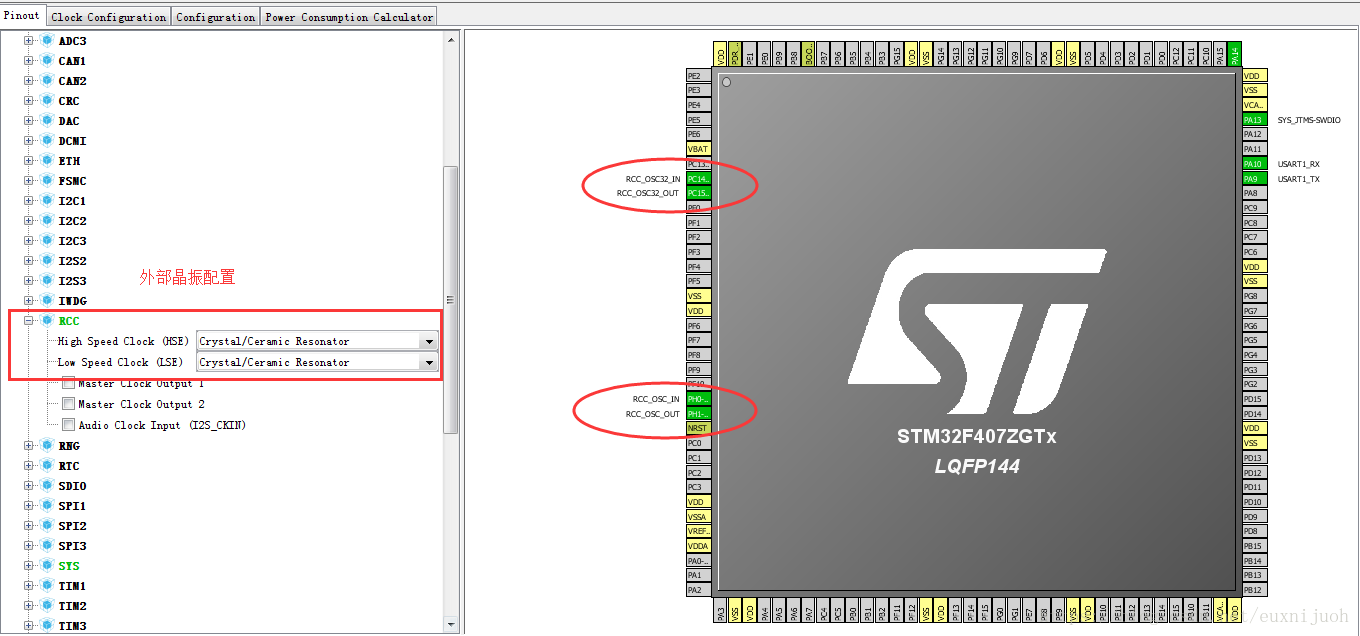Click the SPI2 peripheral icon
The height and width of the screenshot is (636, 1360).
point(47,526)
